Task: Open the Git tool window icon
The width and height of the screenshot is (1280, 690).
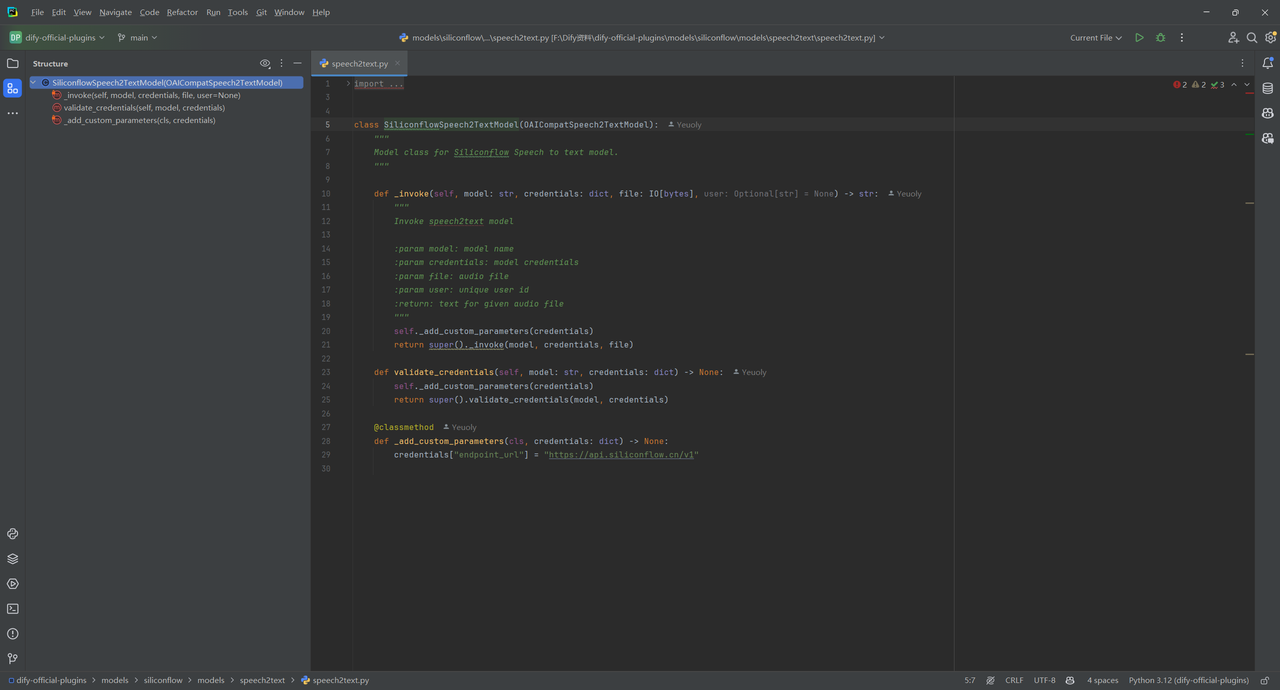Action: click(12, 659)
